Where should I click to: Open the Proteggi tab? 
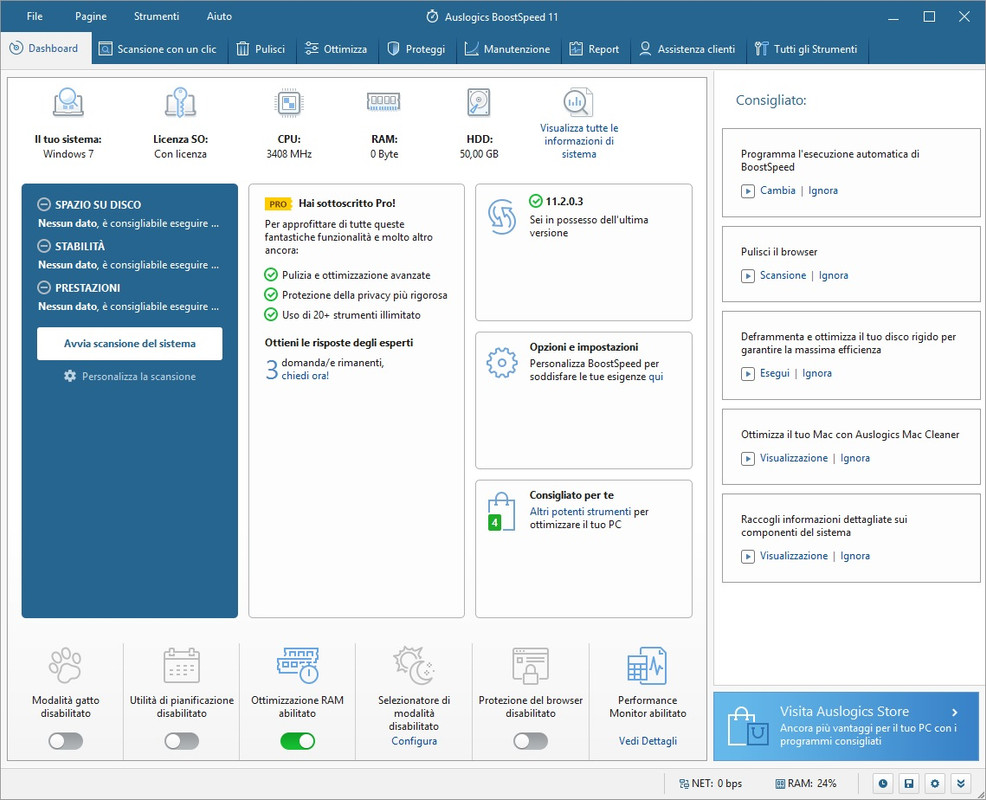pyautogui.click(x=416, y=49)
